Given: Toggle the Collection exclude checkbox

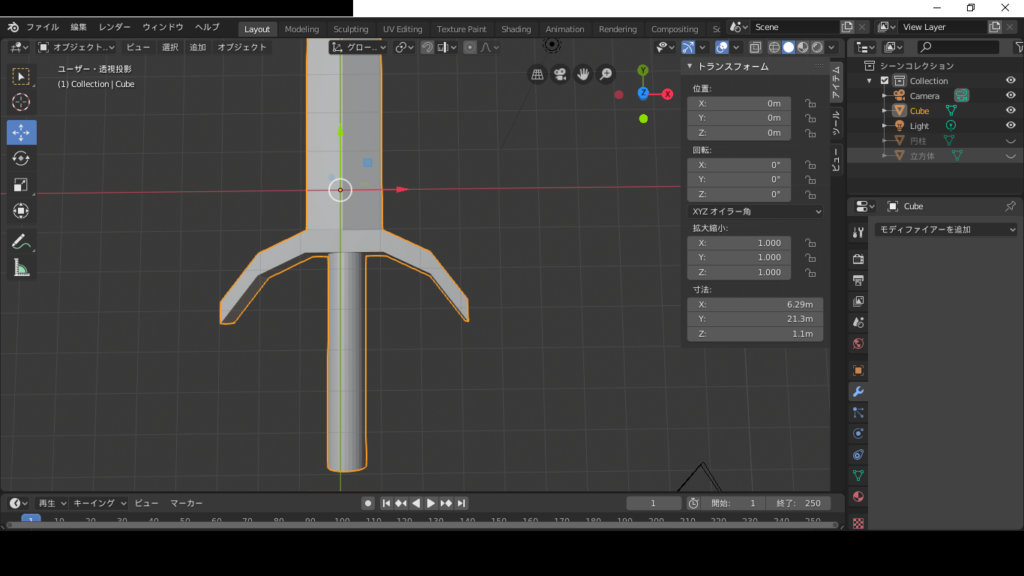Looking at the screenshot, I should click(884, 81).
